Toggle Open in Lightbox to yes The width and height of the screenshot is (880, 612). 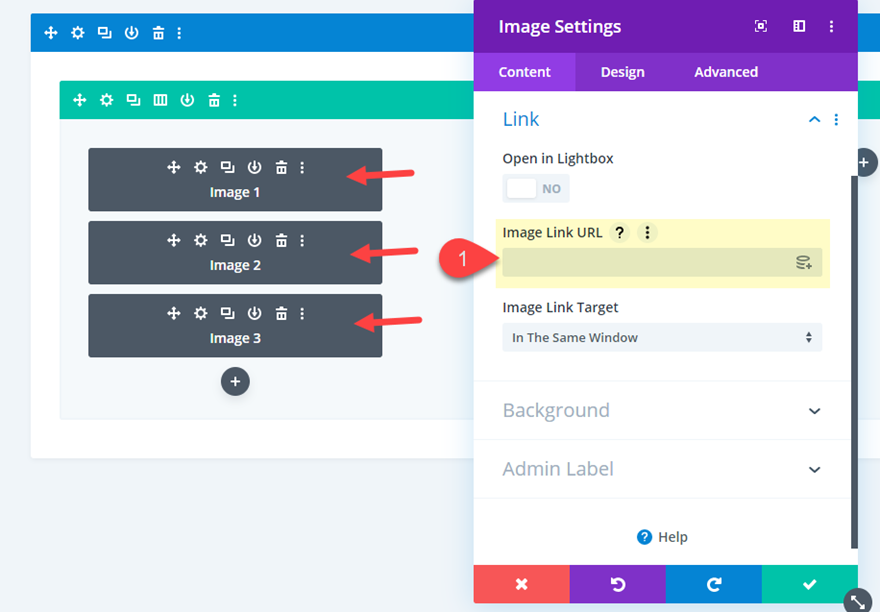tap(536, 188)
